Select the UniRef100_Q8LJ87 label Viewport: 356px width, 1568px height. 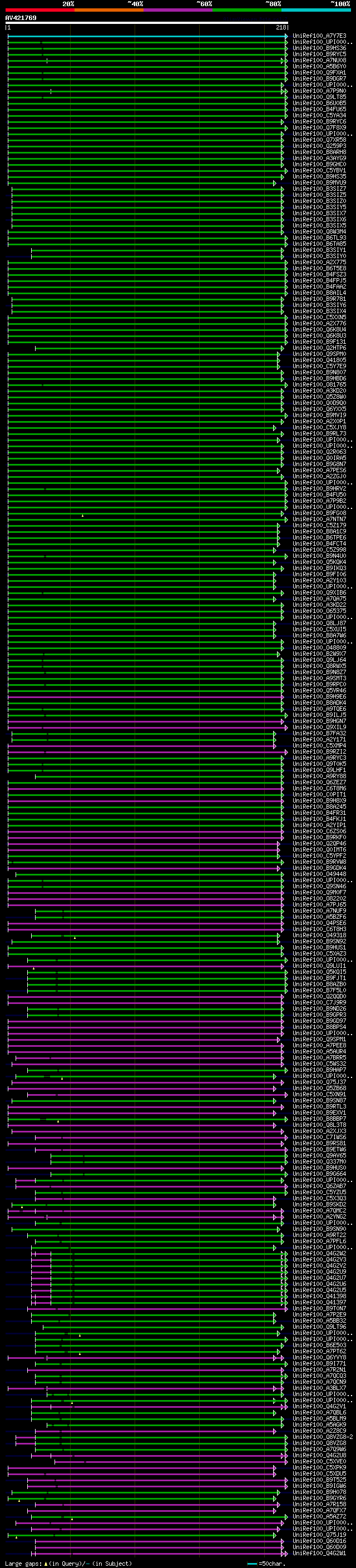pos(319,624)
